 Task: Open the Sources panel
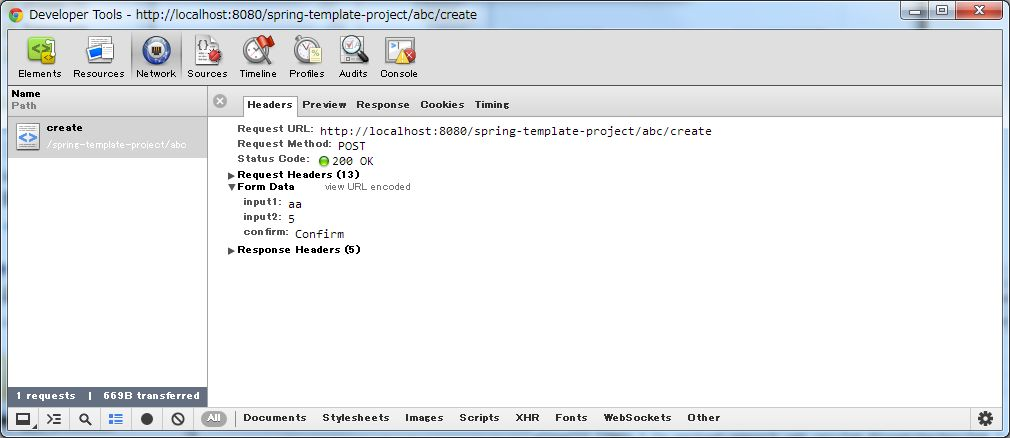[207, 57]
